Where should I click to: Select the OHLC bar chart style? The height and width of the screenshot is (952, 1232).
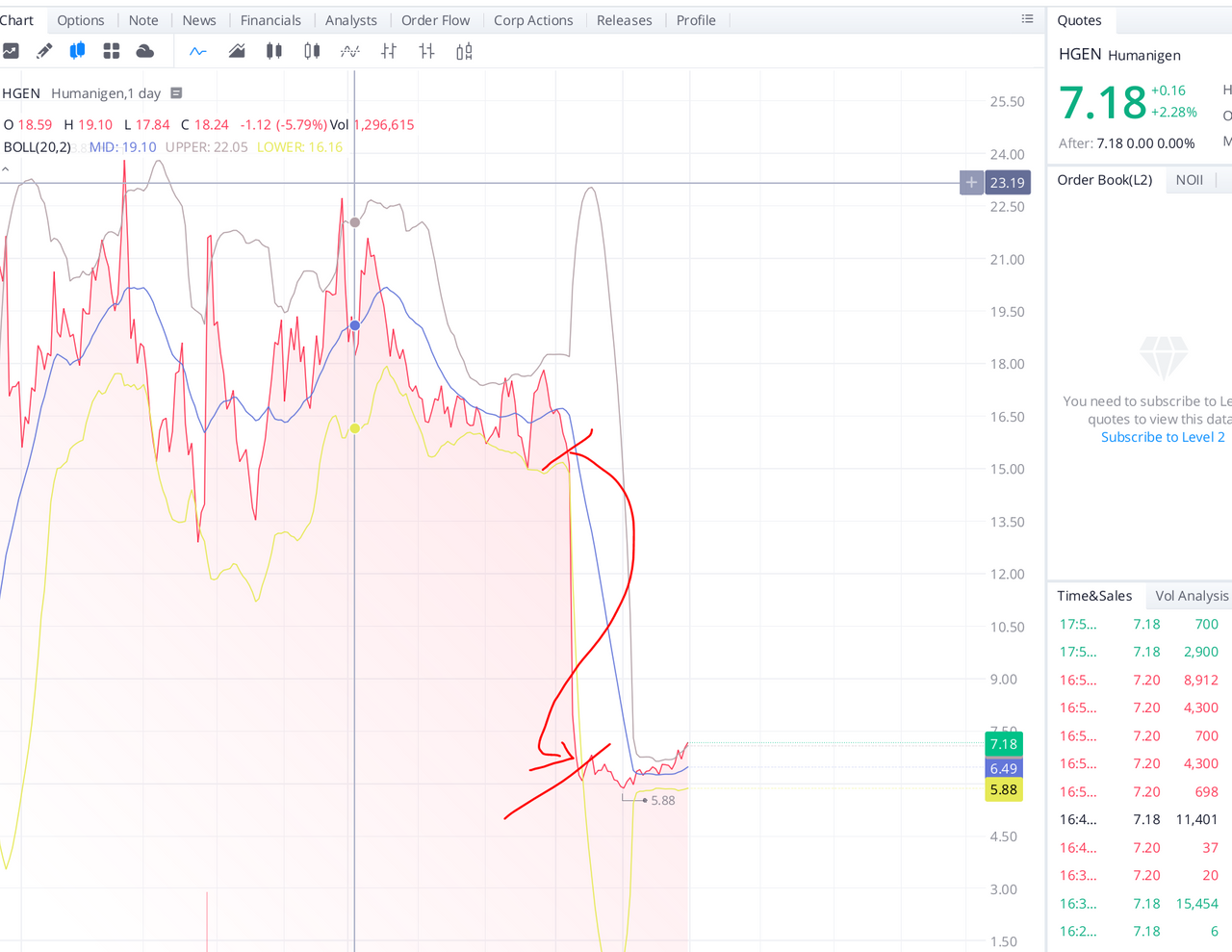tap(389, 51)
